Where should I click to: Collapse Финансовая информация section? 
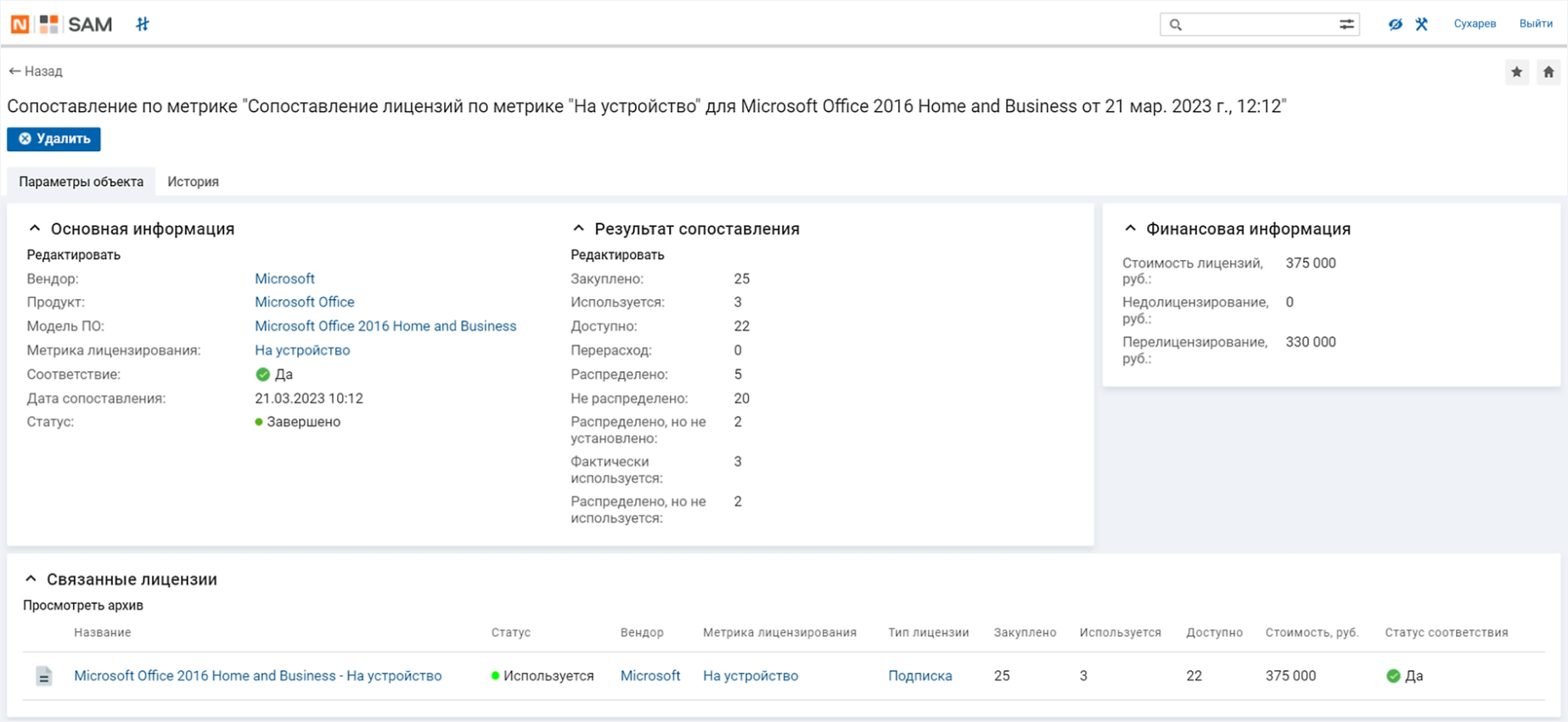[x=1130, y=228]
